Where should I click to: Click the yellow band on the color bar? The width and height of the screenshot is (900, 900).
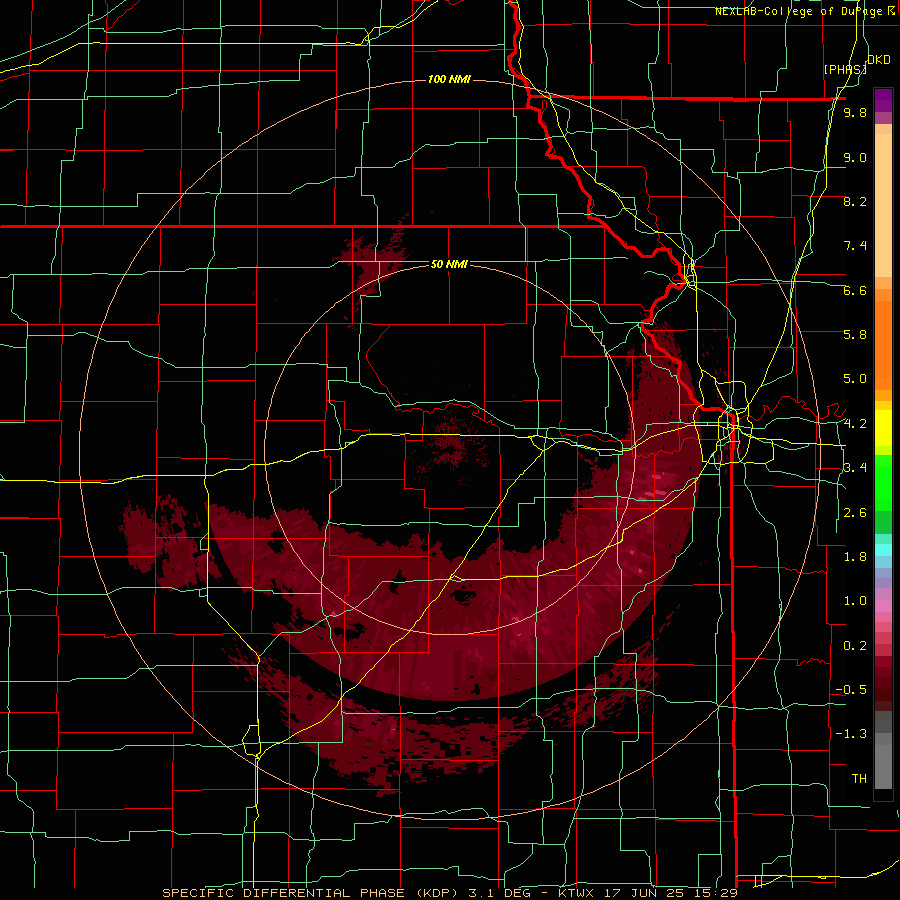click(883, 428)
